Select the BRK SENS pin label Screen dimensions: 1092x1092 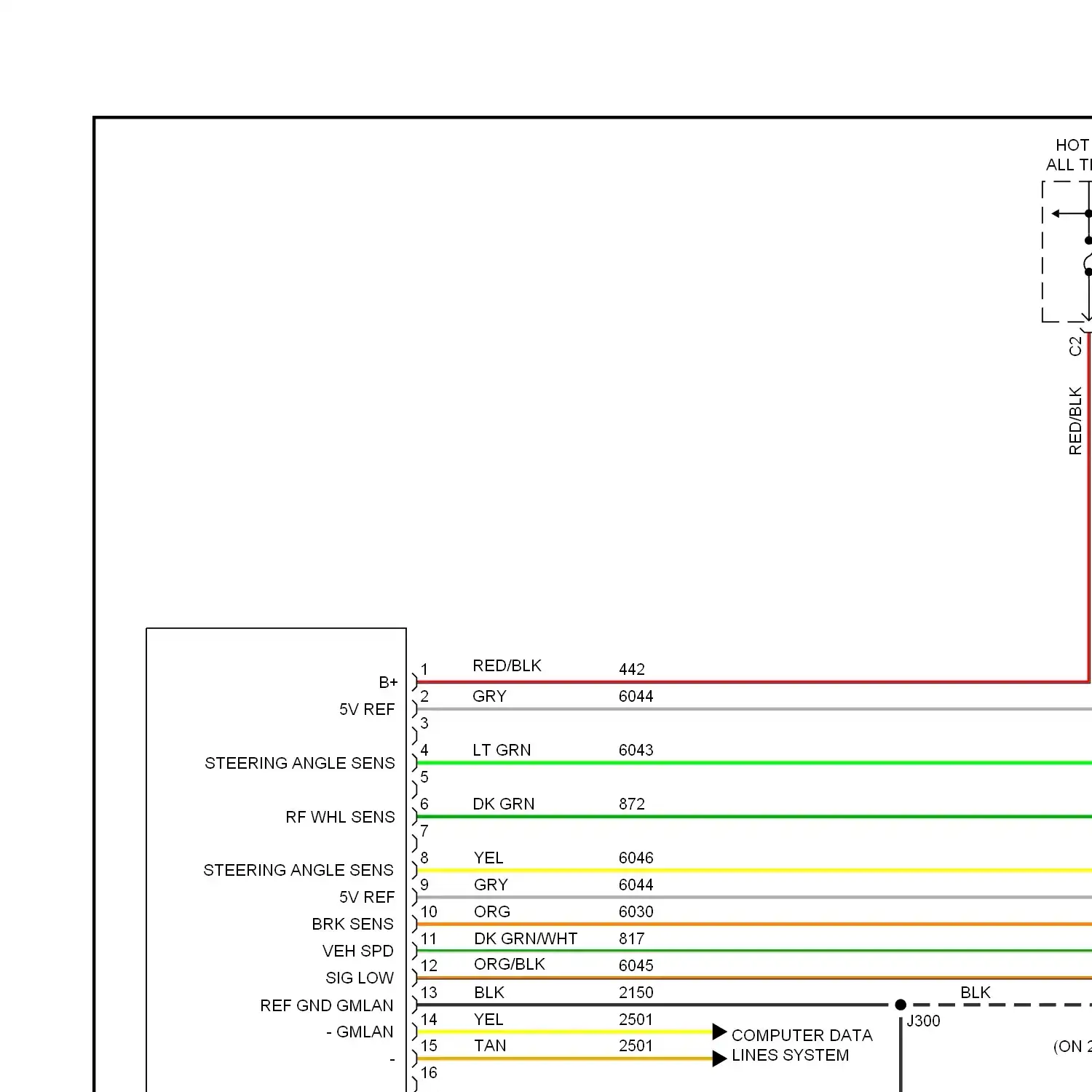click(352, 924)
